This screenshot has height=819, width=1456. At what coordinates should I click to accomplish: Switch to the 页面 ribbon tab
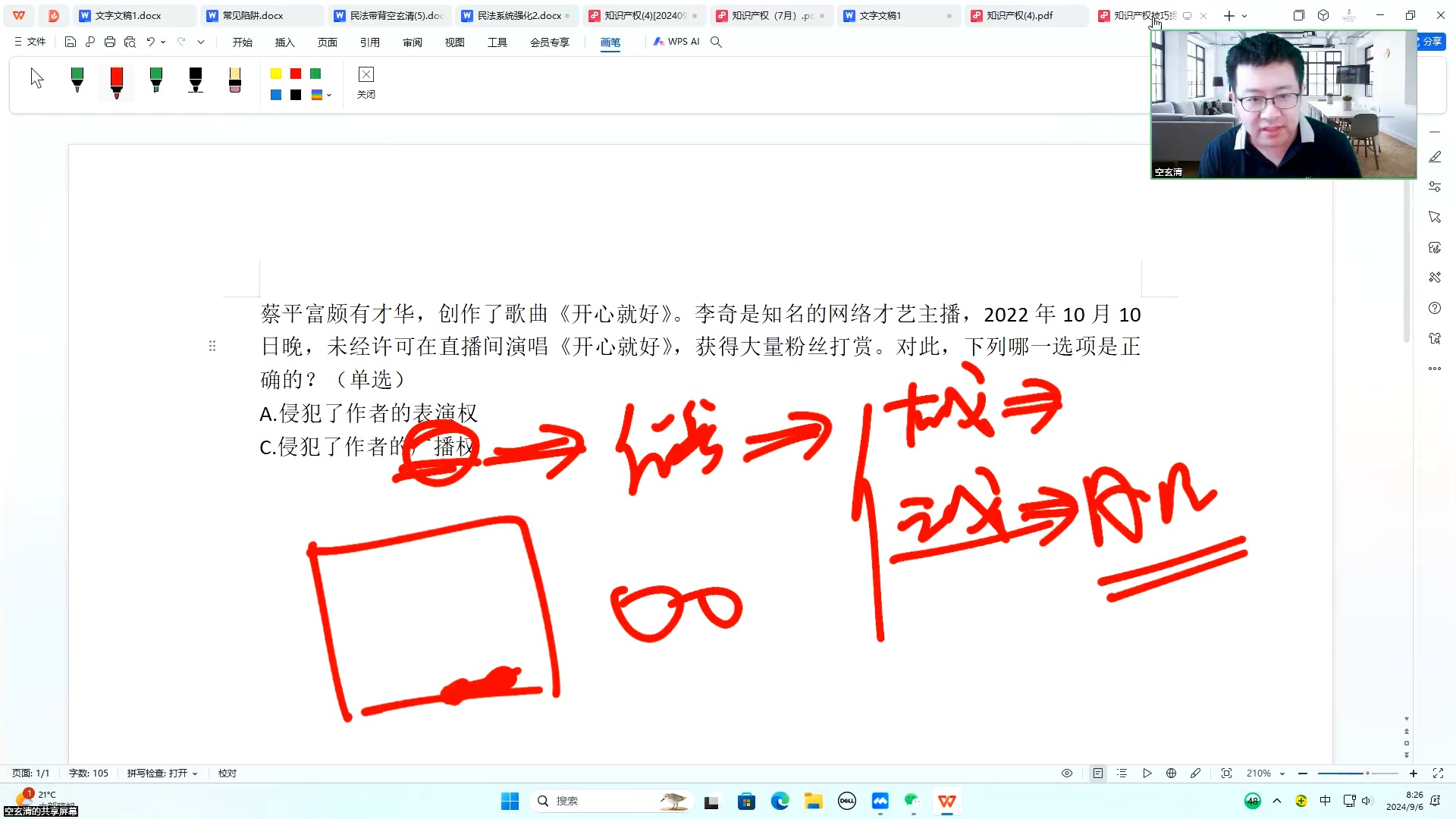(x=328, y=42)
